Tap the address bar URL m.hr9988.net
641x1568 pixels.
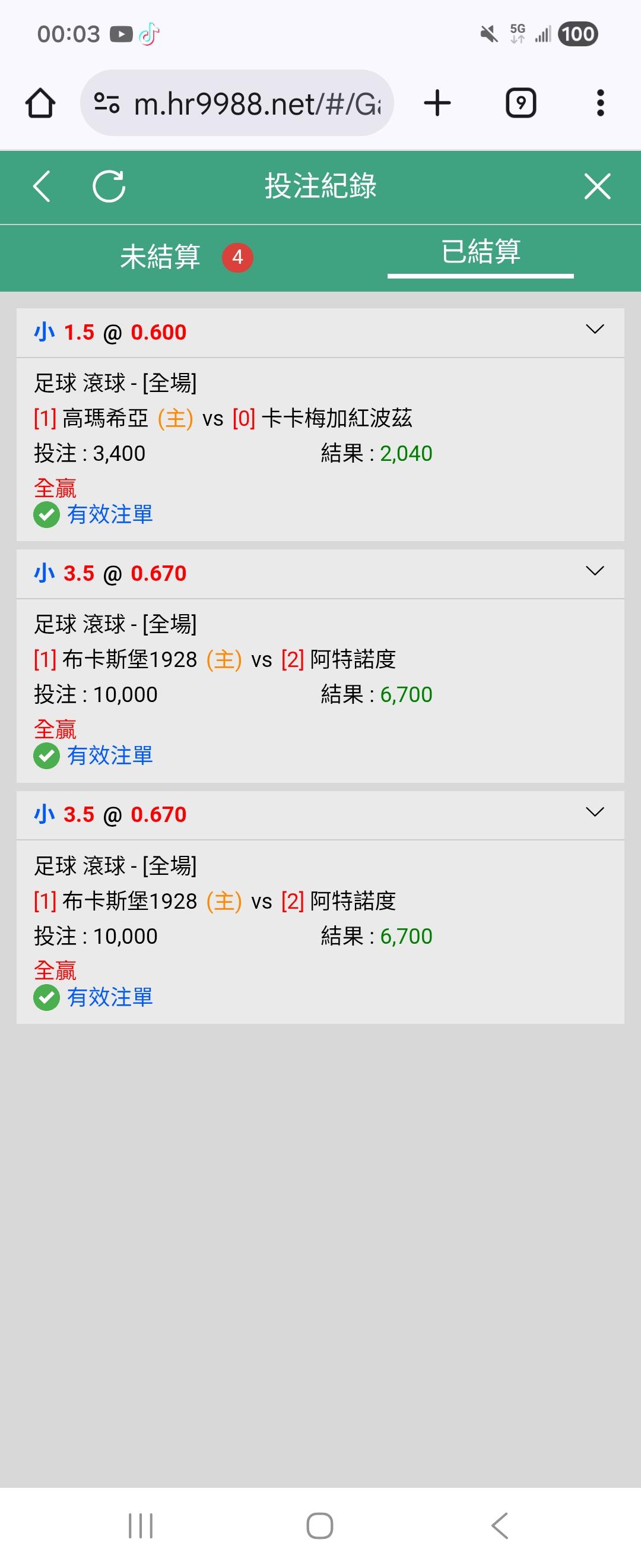tap(256, 104)
